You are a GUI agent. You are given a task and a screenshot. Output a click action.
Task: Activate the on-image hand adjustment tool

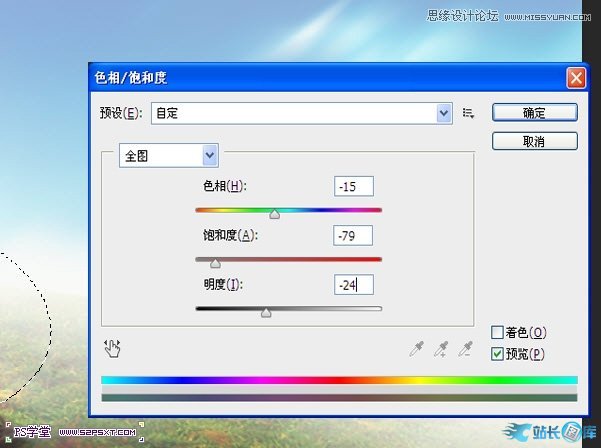pos(112,348)
